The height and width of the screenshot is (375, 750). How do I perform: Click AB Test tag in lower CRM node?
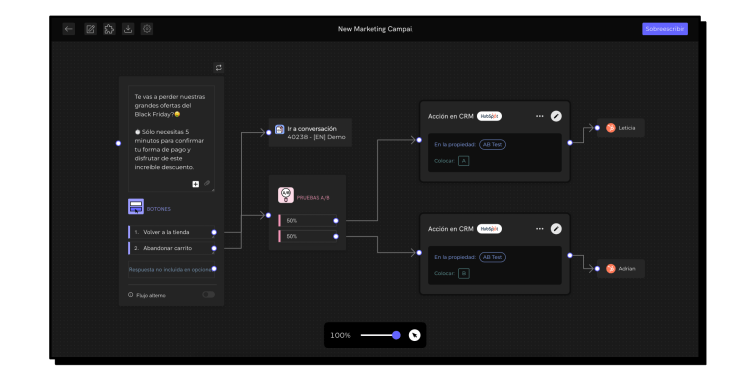492,257
